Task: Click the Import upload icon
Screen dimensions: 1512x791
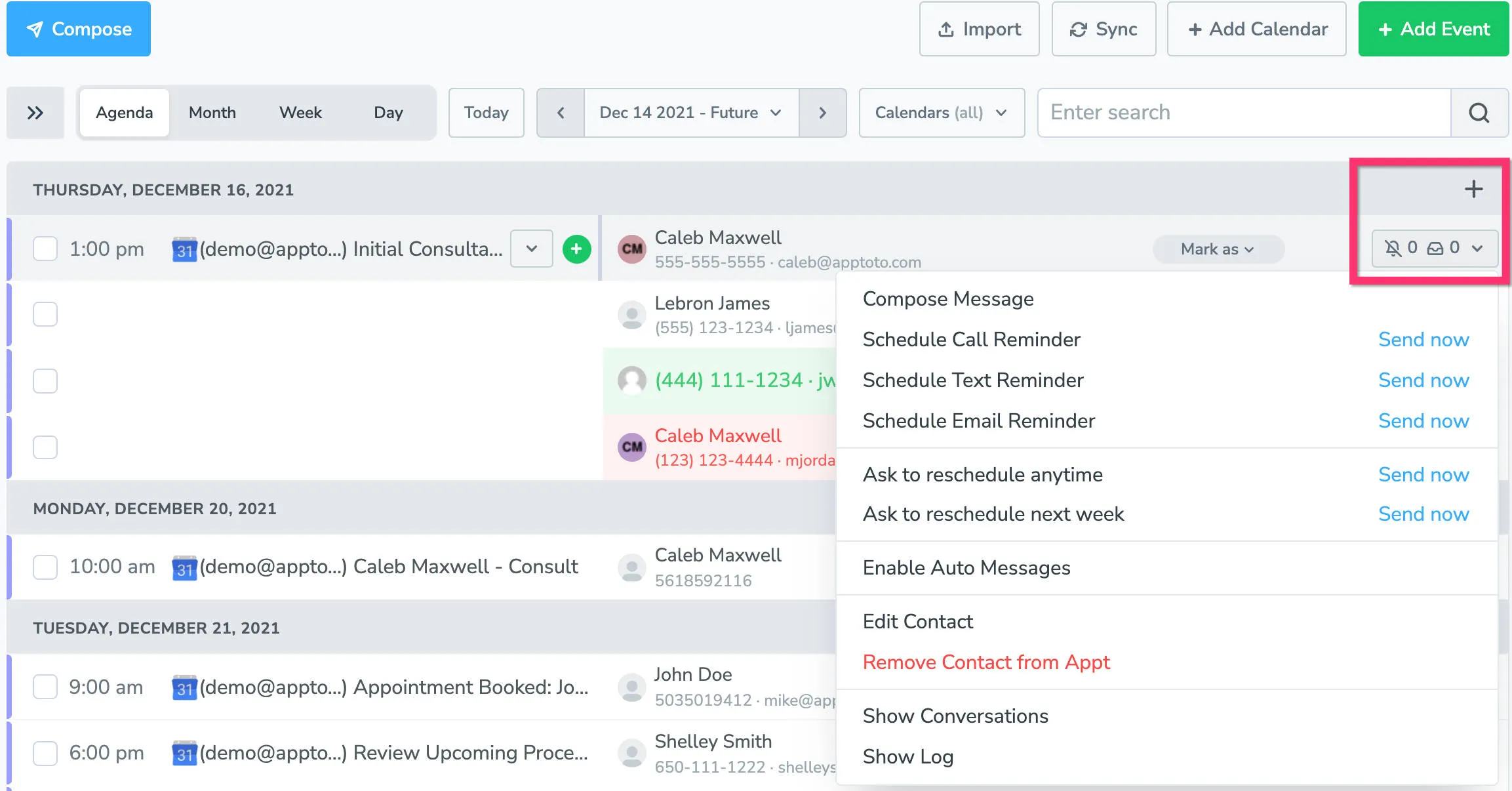Action: pos(945,29)
